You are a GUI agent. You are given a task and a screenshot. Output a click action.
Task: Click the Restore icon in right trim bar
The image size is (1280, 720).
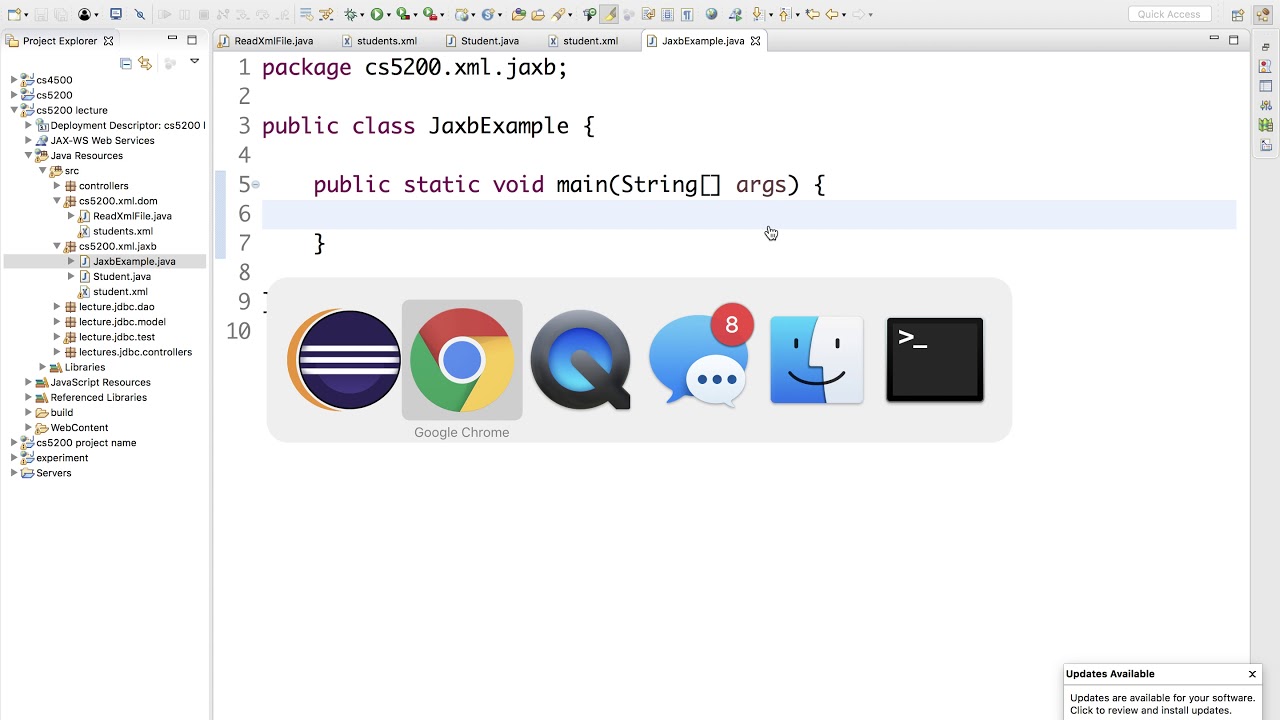pos(1266,47)
